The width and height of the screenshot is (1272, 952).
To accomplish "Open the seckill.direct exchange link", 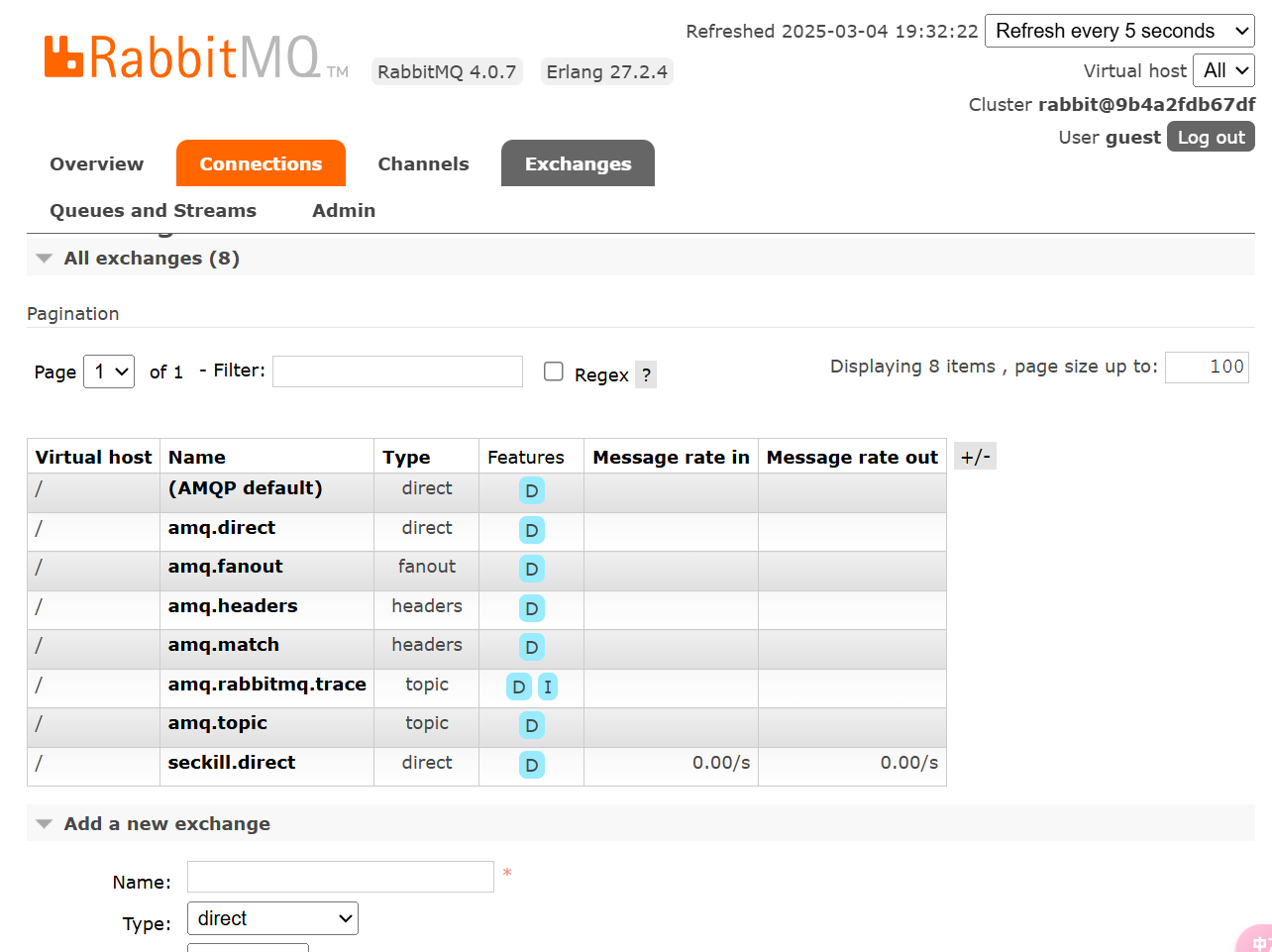I will [x=232, y=763].
